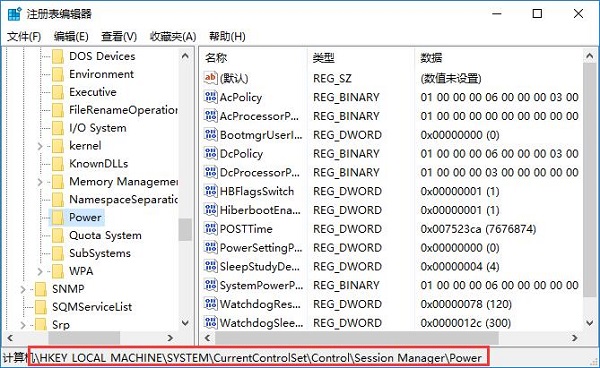Screen dimensions: 600x368
Task: Click the icon of PowerSettingP... value
Action: [x=210, y=248]
